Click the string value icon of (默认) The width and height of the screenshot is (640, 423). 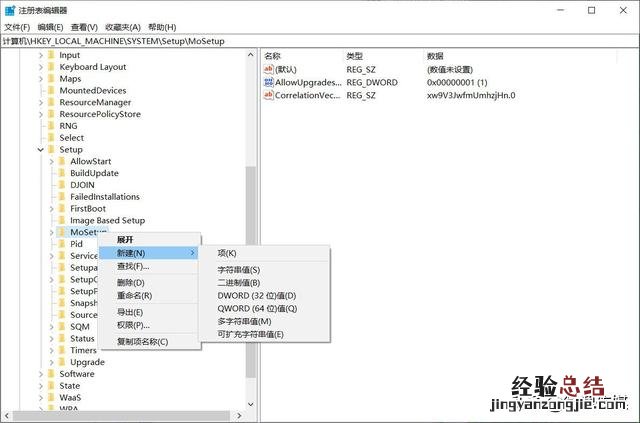(x=268, y=69)
